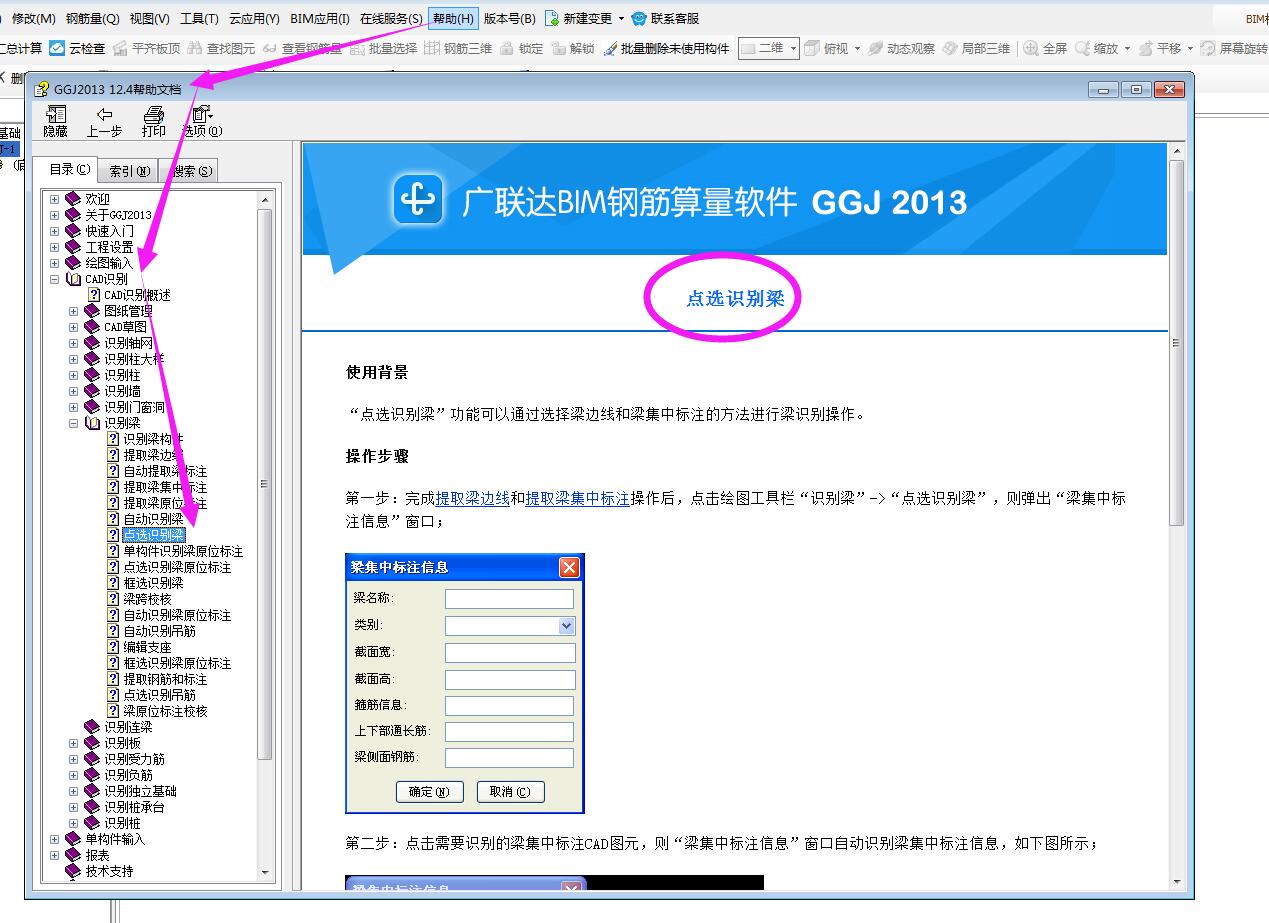This screenshot has height=923, width=1269.
Task: Expand the 报表 tree node
Action: click(x=55, y=855)
